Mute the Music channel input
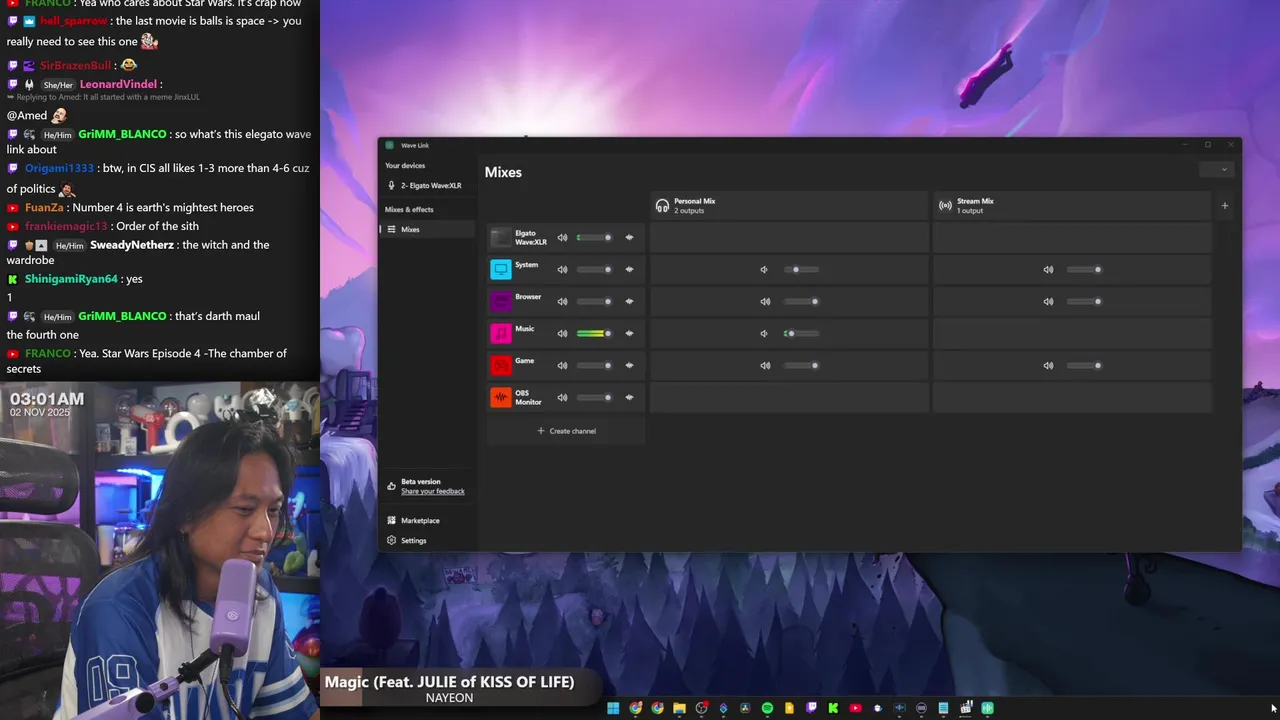 pos(562,333)
